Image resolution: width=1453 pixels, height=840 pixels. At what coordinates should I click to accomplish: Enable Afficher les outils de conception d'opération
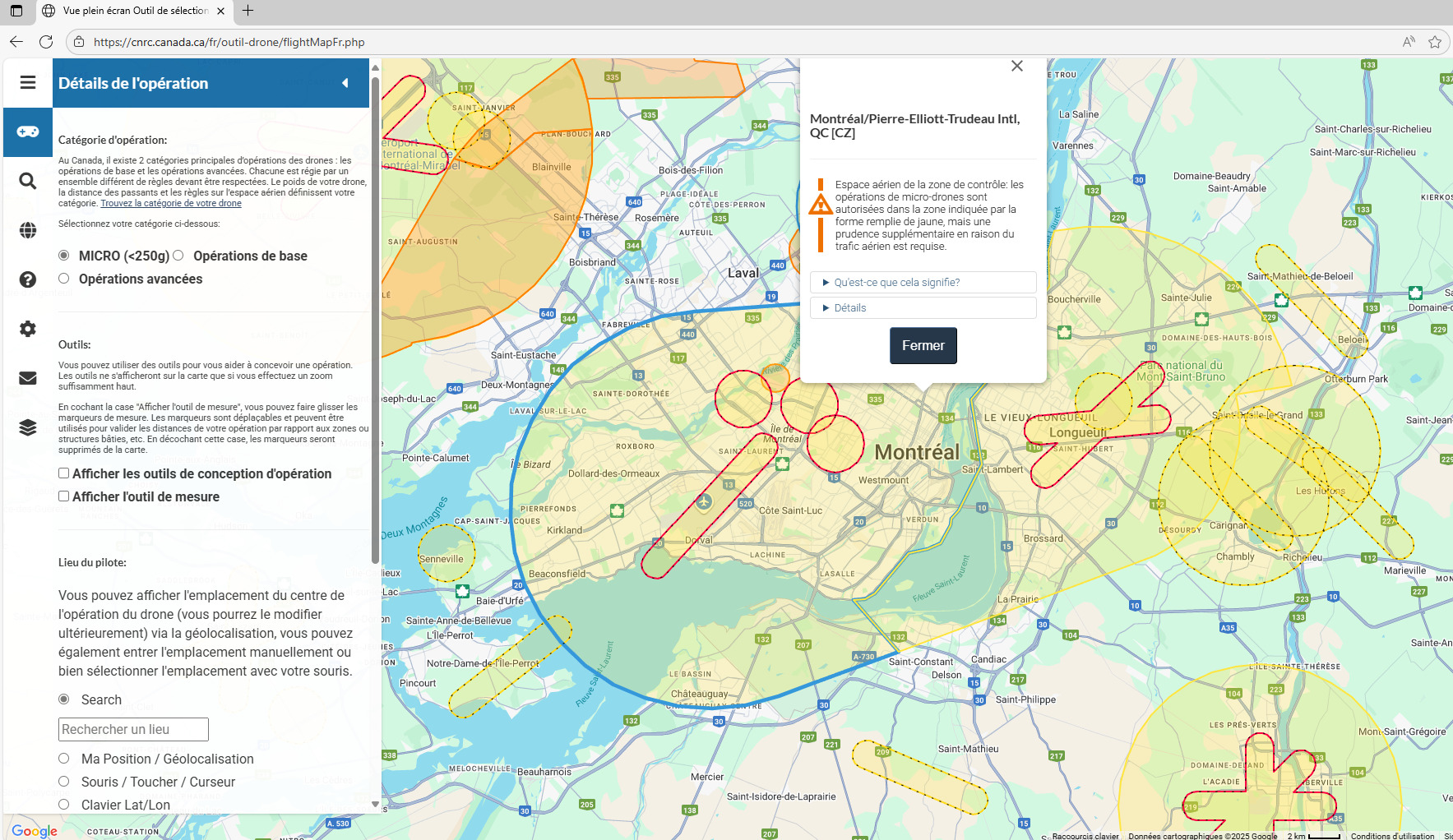click(x=64, y=473)
